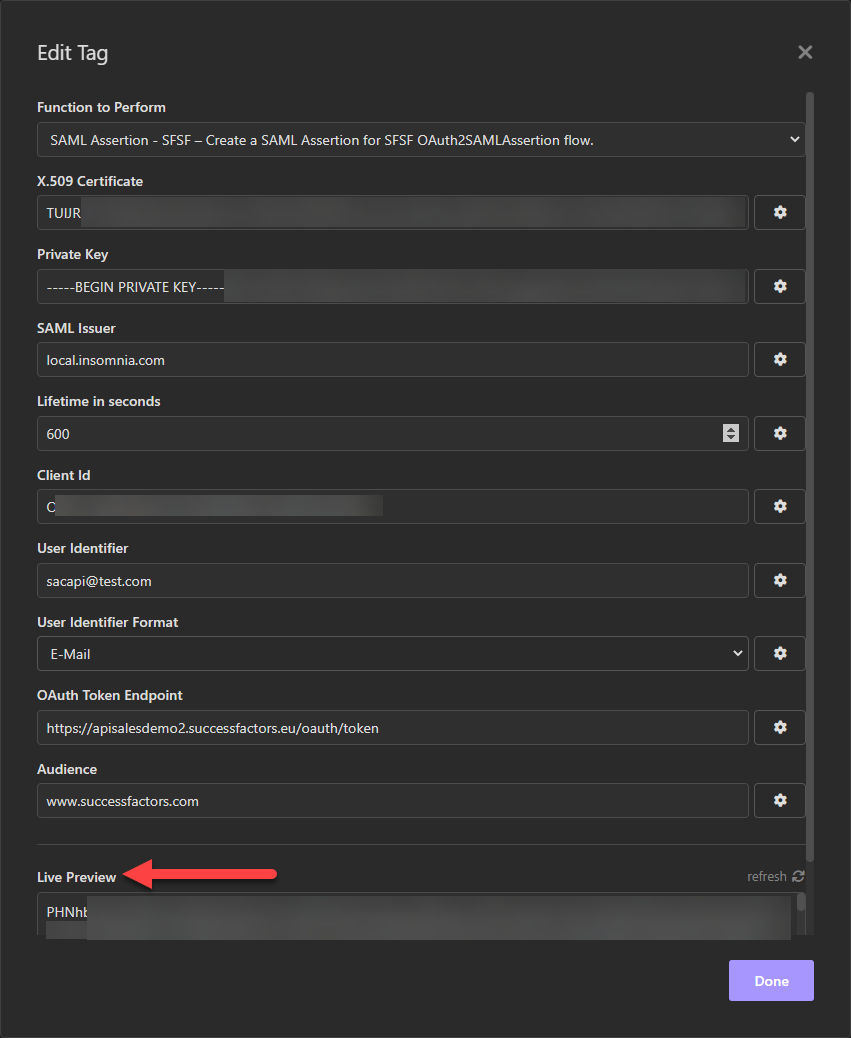Open gear options for OAuth Token Endpoint

click(780, 728)
